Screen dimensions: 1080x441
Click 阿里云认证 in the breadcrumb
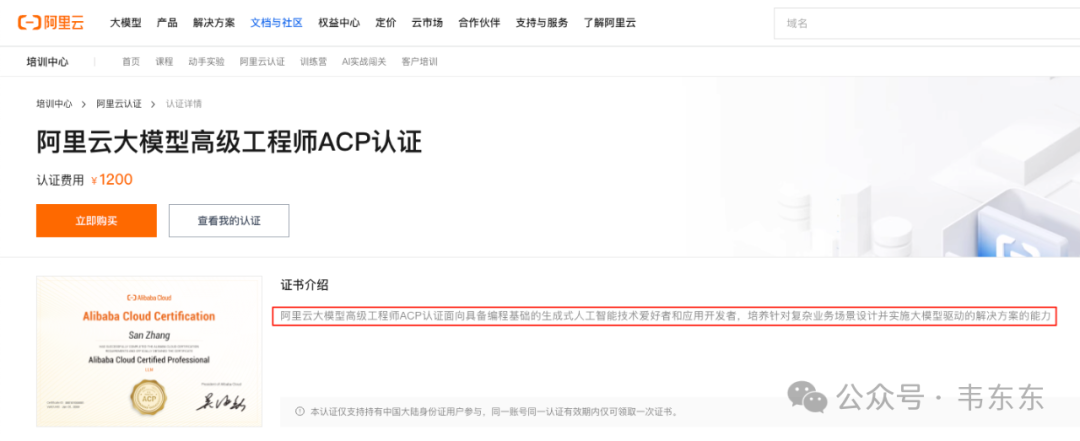(118, 104)
